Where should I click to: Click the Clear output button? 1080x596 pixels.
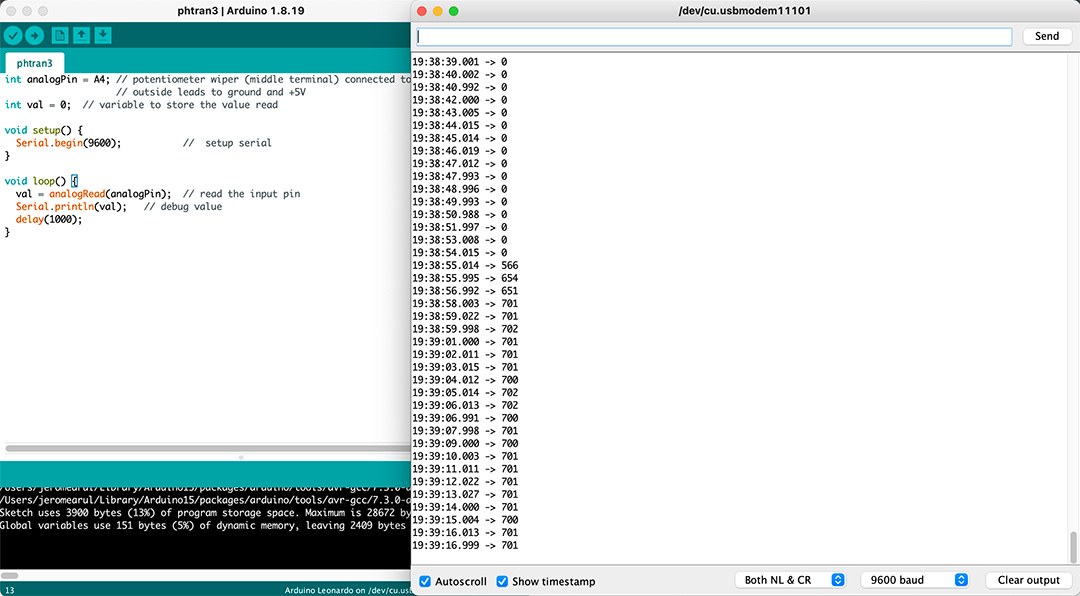(1028, 580)
